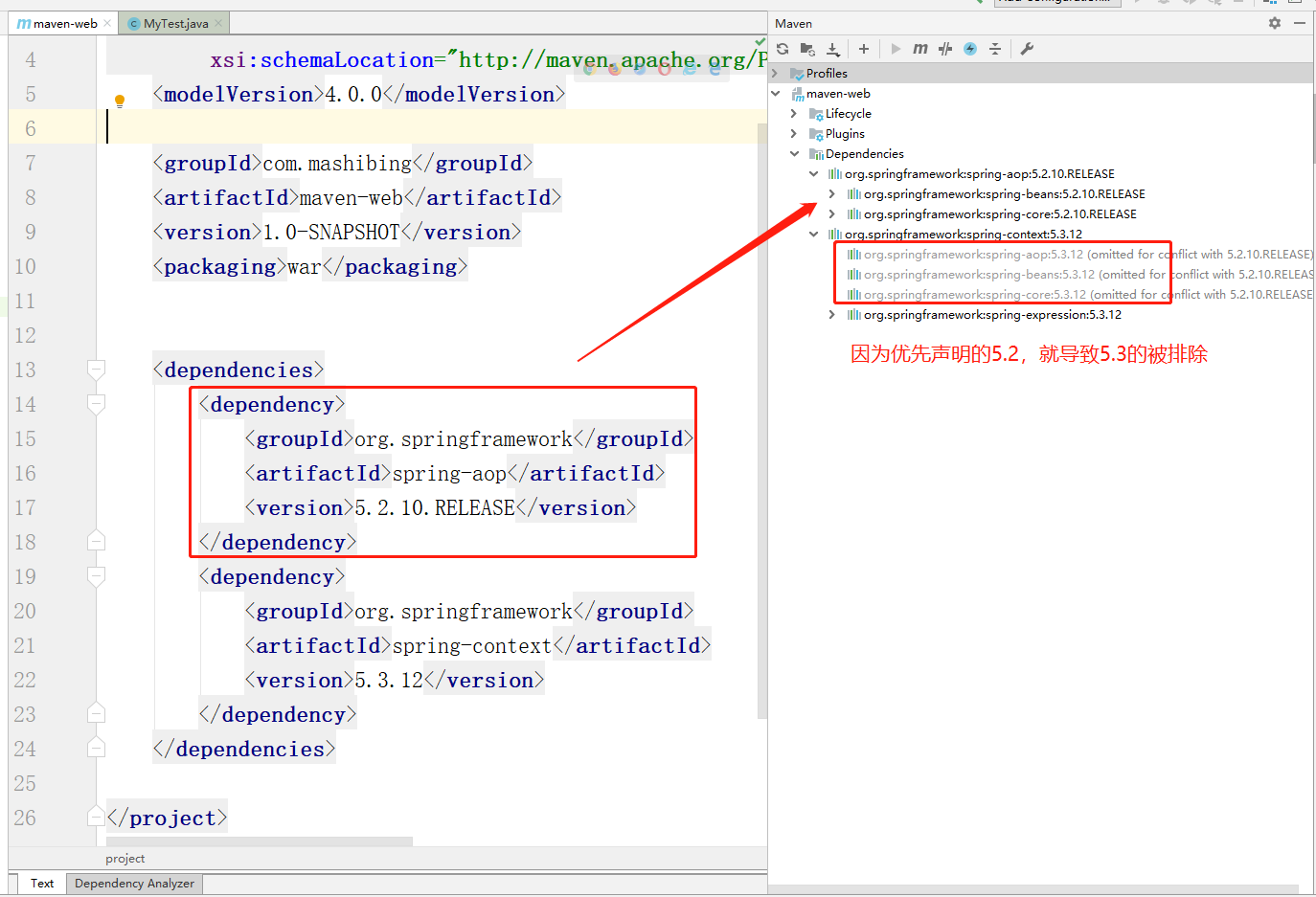This screenshot has height=897, width=1316.
Task: Click the Execute Maven Goal 'm' icon
Action: tap(919, 49)
